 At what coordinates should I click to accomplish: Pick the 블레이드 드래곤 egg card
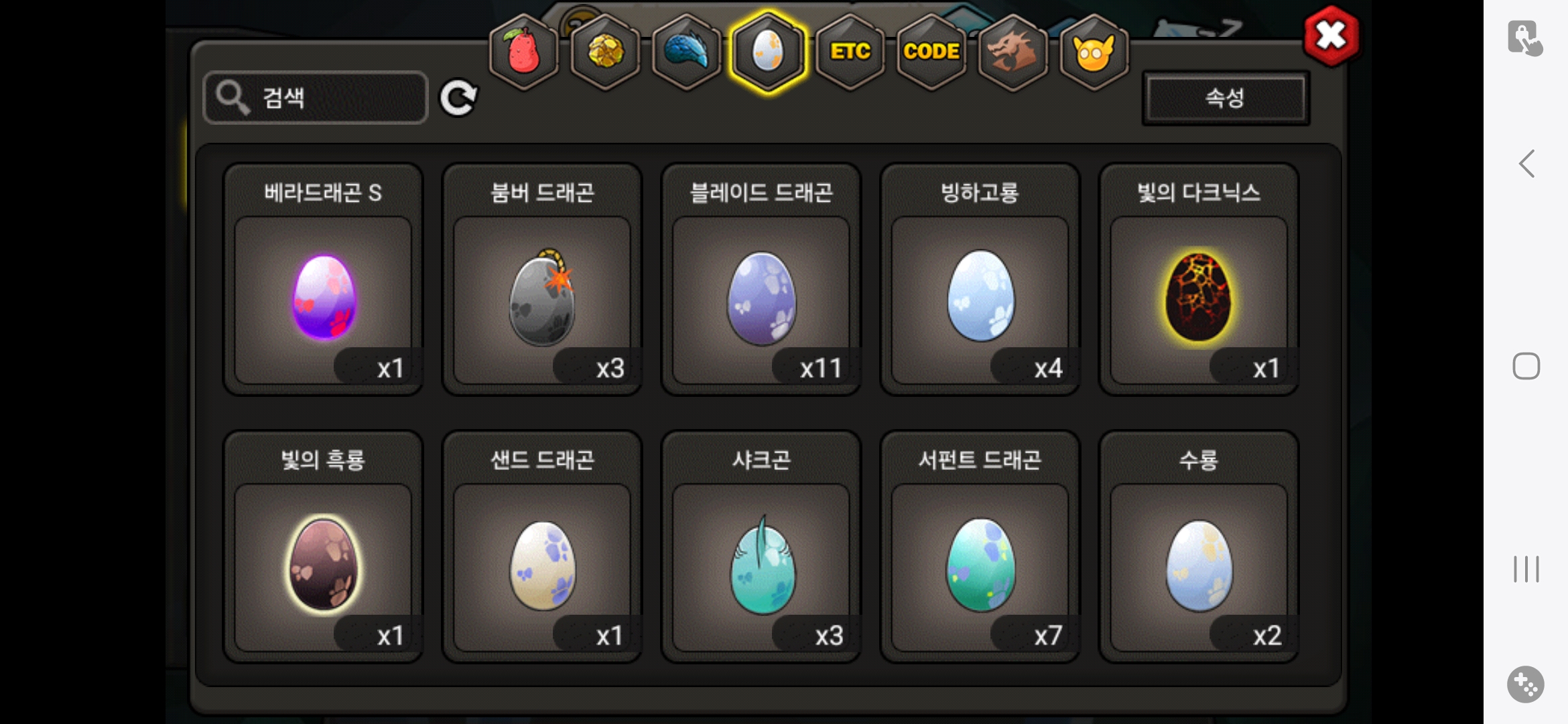tap(761, 280)
